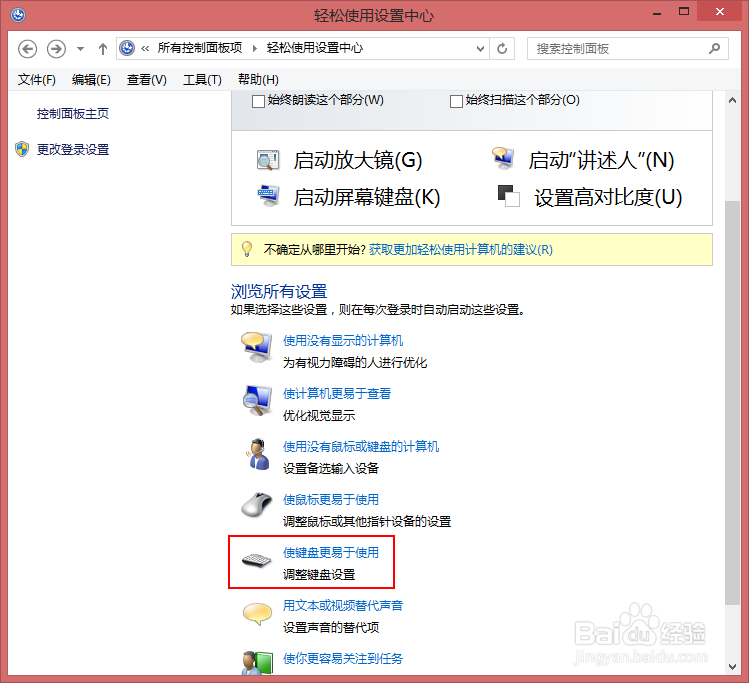This screenshot has width=749, height=683.
Task: Click the headset person icon
Action: 257,454
